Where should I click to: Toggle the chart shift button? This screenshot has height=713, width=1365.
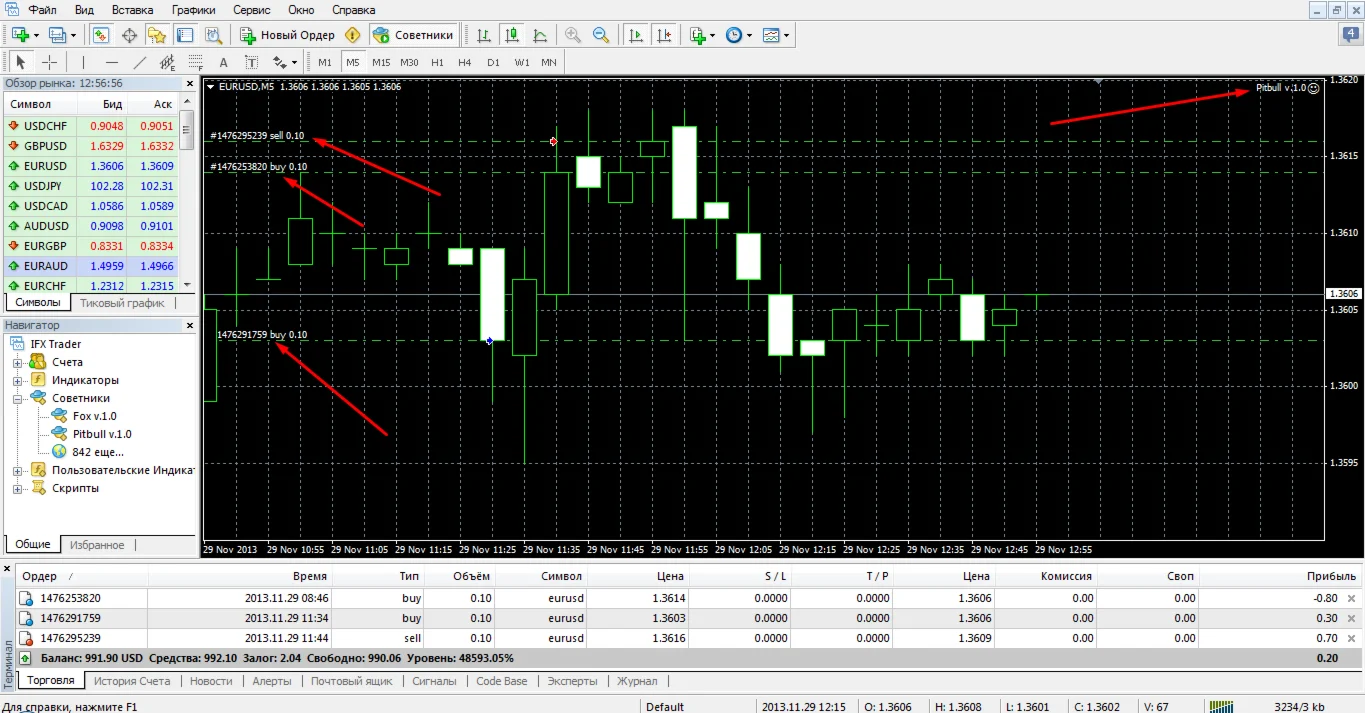[663, 35]
